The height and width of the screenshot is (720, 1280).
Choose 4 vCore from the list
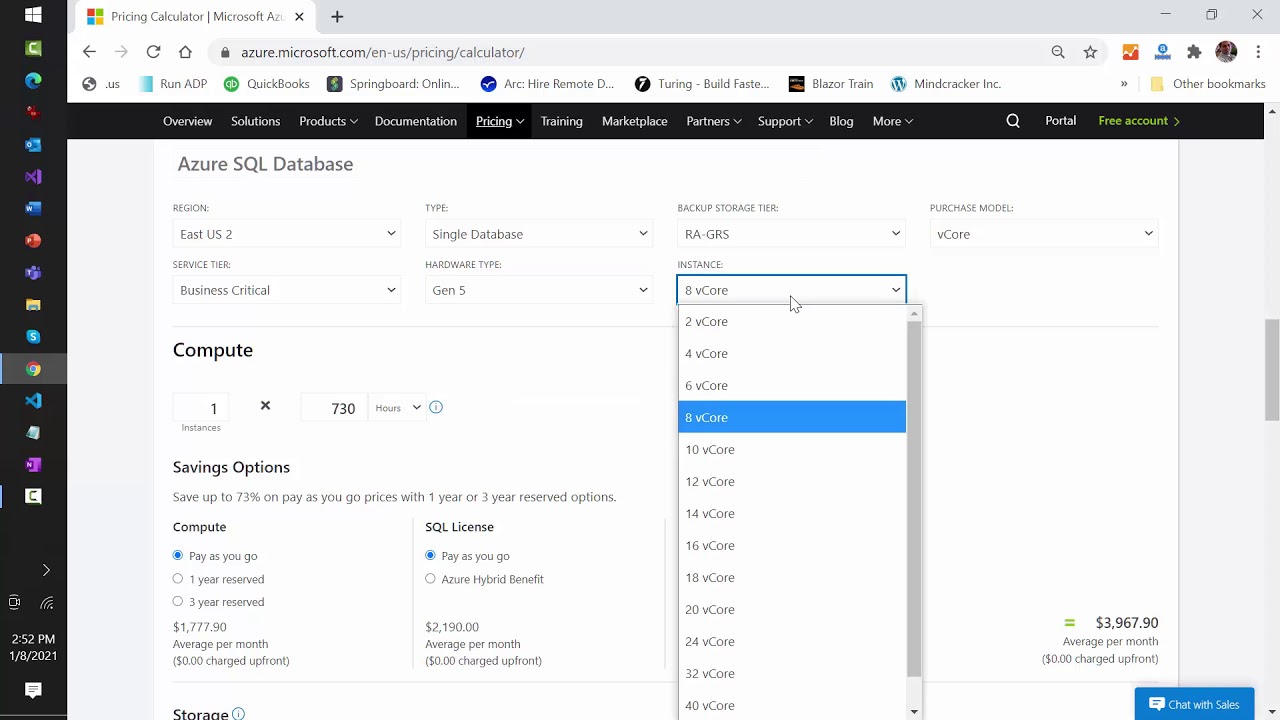pos(792,353)
